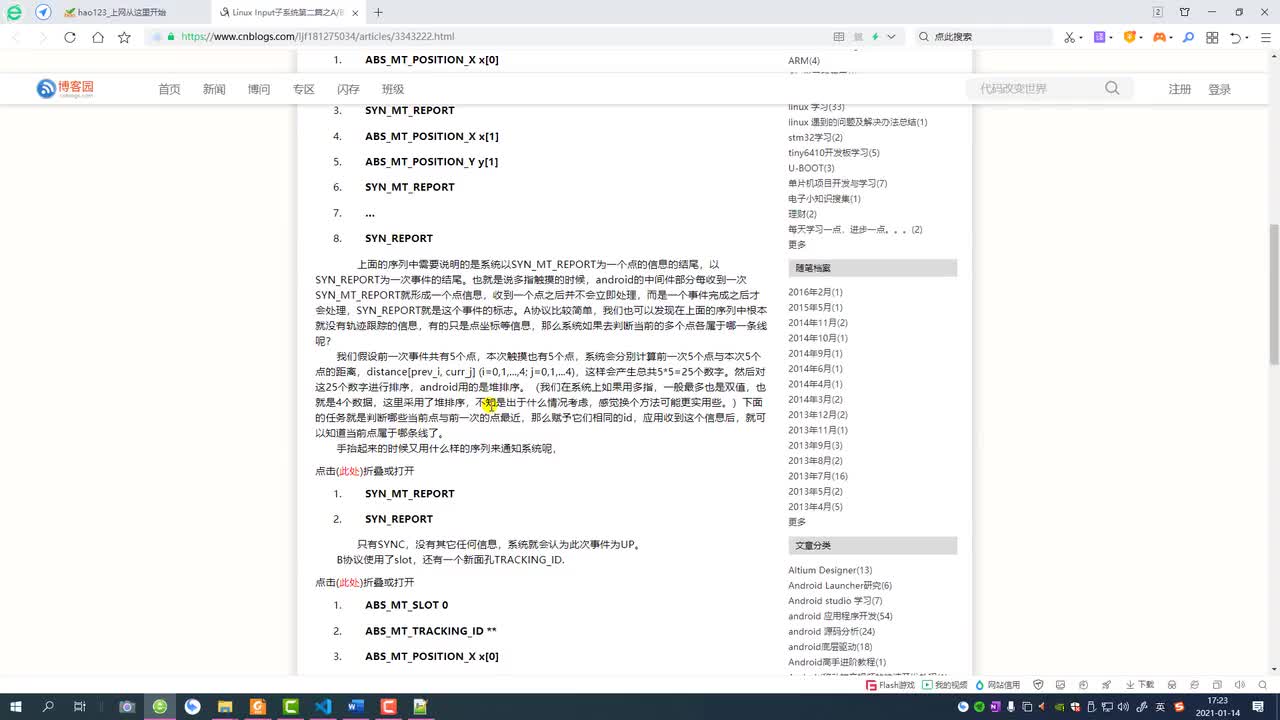Image resolution: width=1280 pixels, height=720 pixels.
Task: Go to browser home page icon
Action: click(x=97, y=37)
